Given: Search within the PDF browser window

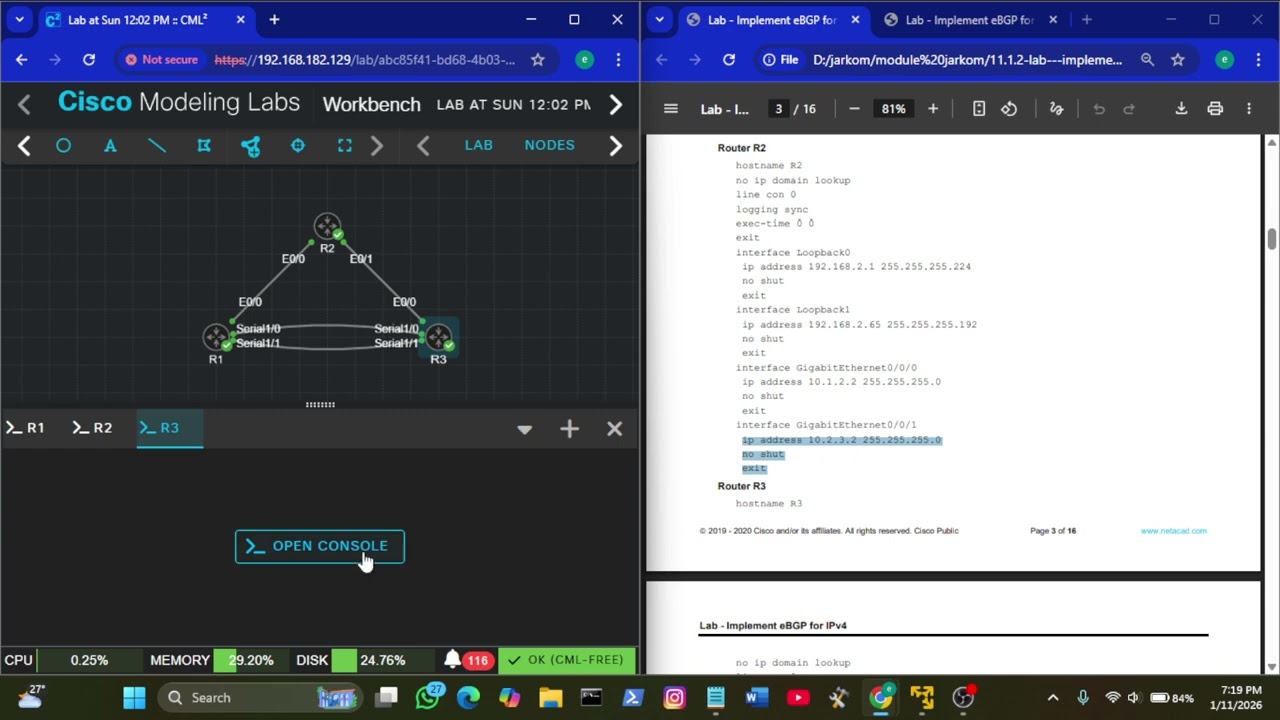Looking at the screenshot, I should click(x=1147, y=60).
